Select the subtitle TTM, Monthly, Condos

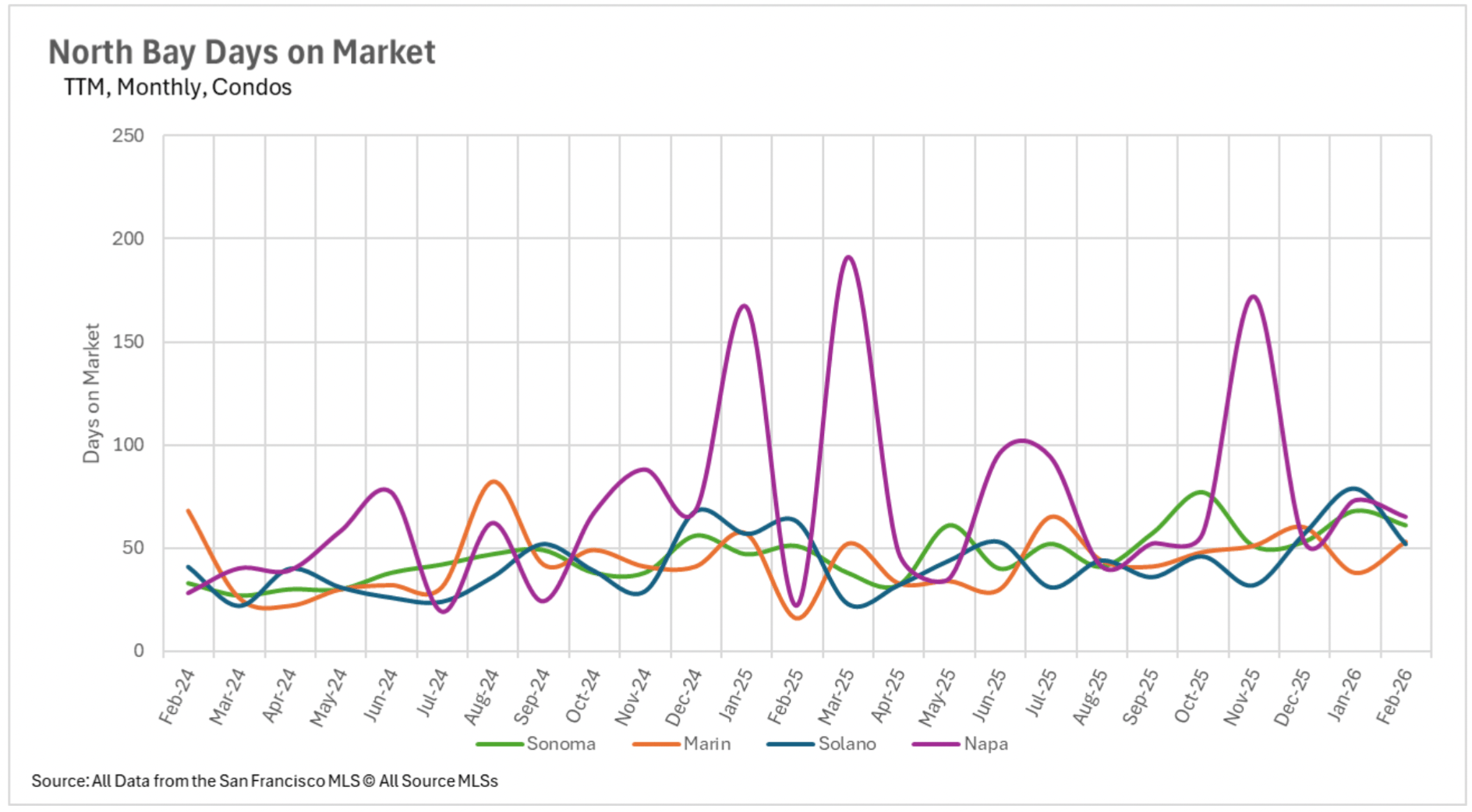point(178,87)
